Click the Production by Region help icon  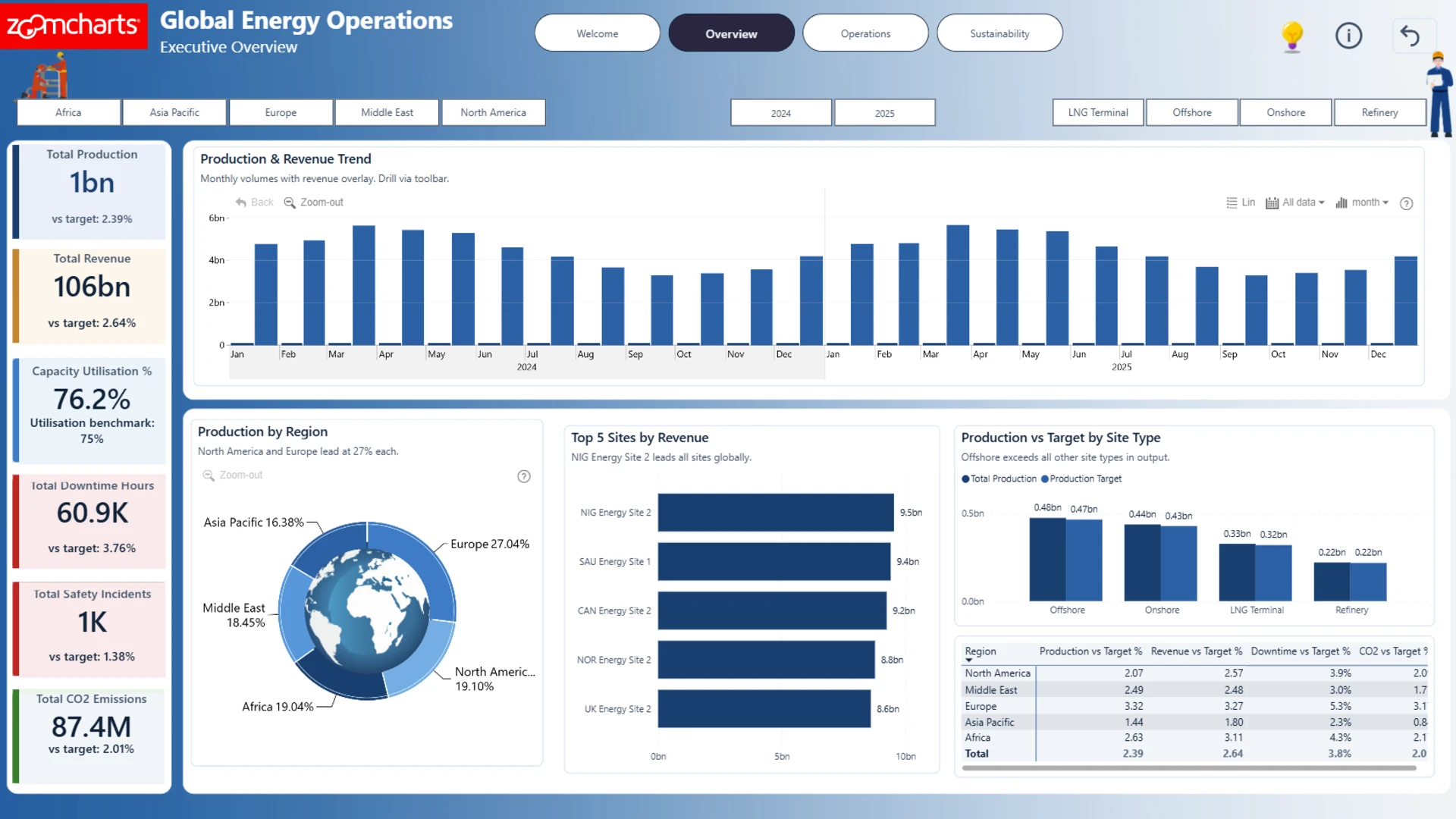click(524, 476)
